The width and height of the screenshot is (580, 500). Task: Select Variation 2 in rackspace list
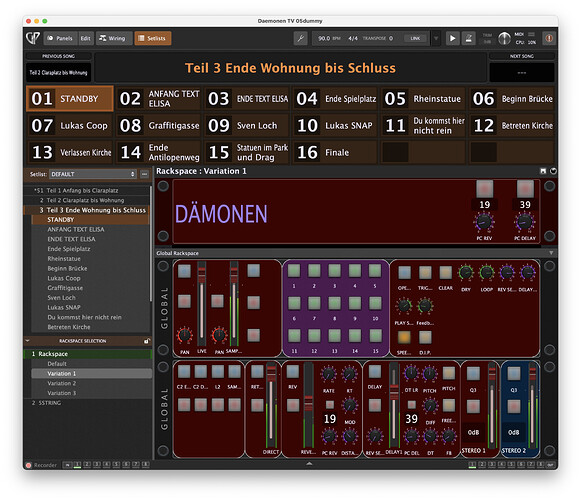(91, 383)
